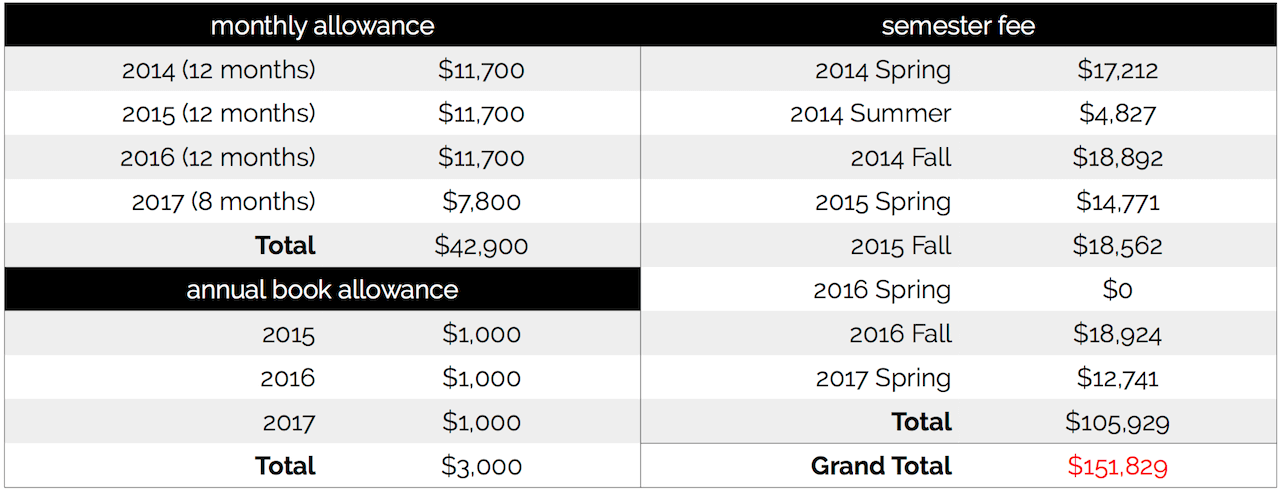Click the 2014 Spring semester label

883,70
